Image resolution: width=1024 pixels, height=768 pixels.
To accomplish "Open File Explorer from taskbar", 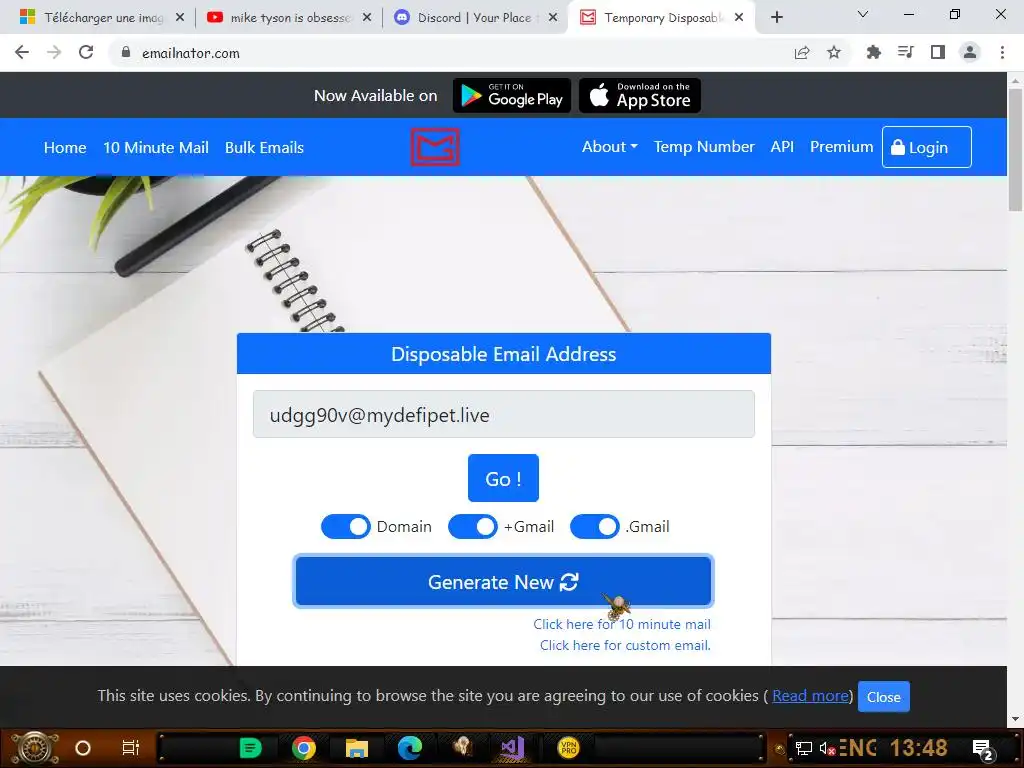I will 357,748.
